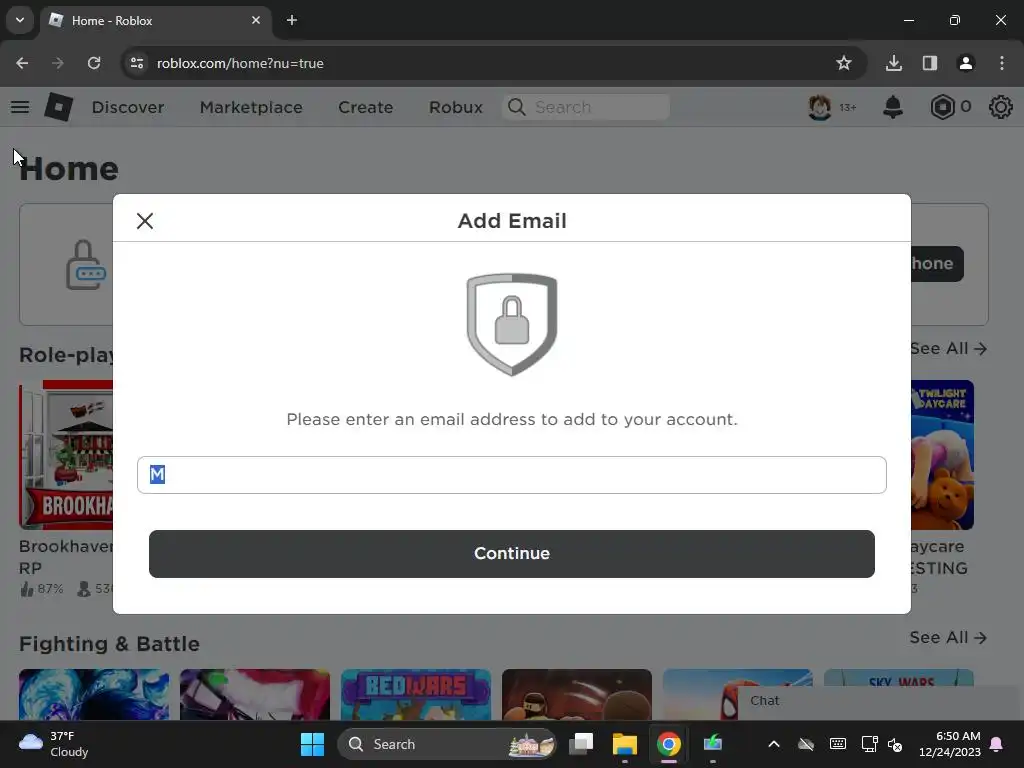The image size is (1024, 768).
Task: Open the Discover tab
Action: click(128, 107)
